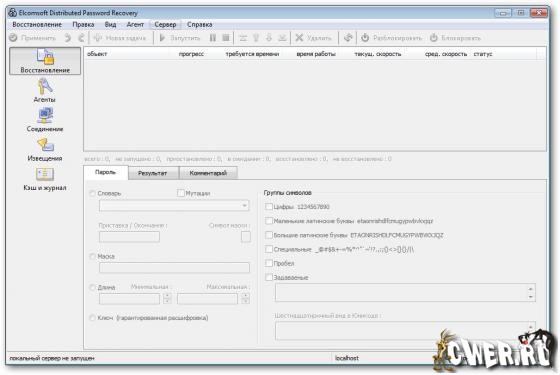Click the Максимальная length stepper arrows
This screenshot has height=375, width=560.
[x=245, y=299]
